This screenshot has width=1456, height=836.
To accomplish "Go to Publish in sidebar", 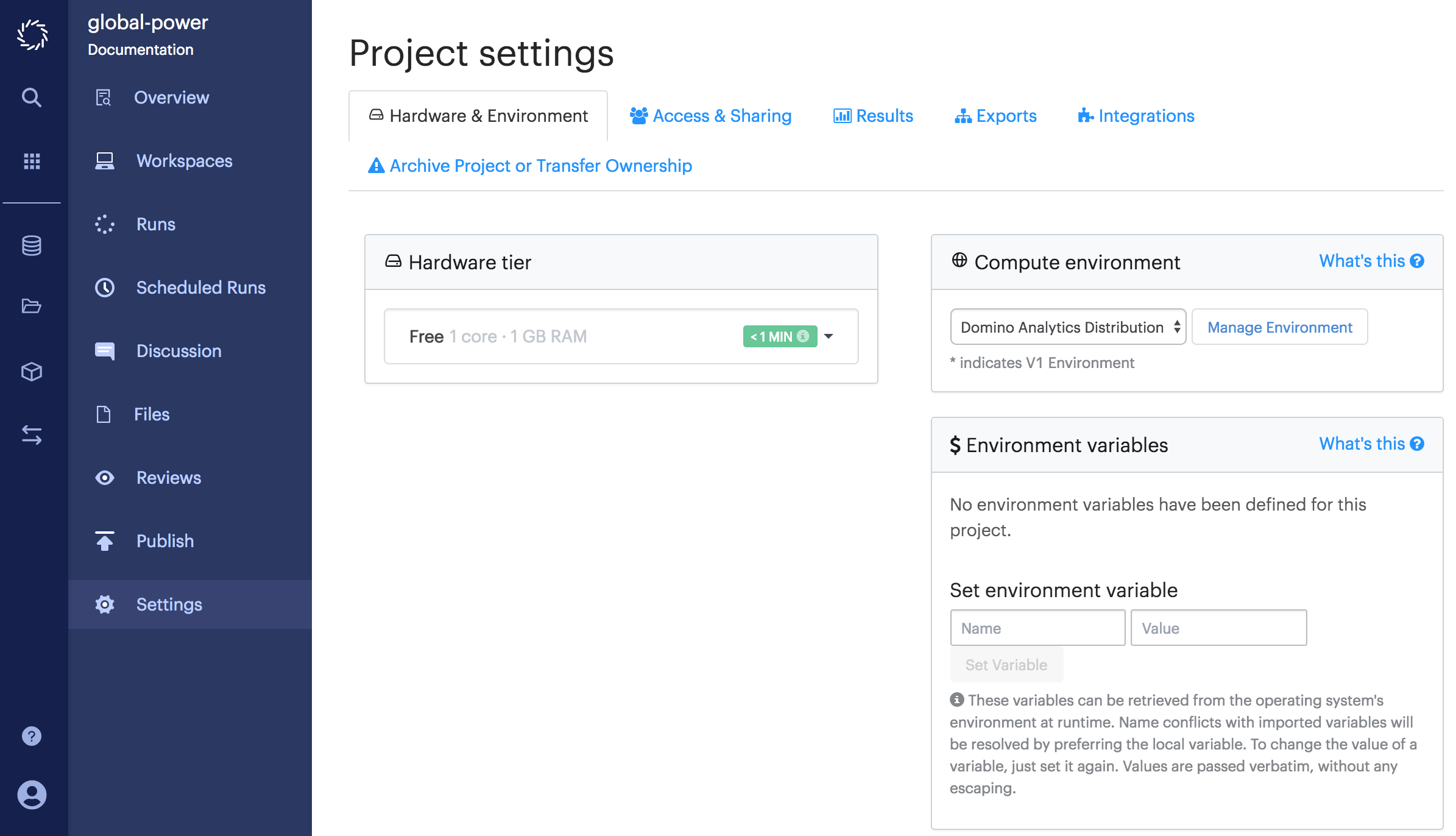I will [165, 541].
